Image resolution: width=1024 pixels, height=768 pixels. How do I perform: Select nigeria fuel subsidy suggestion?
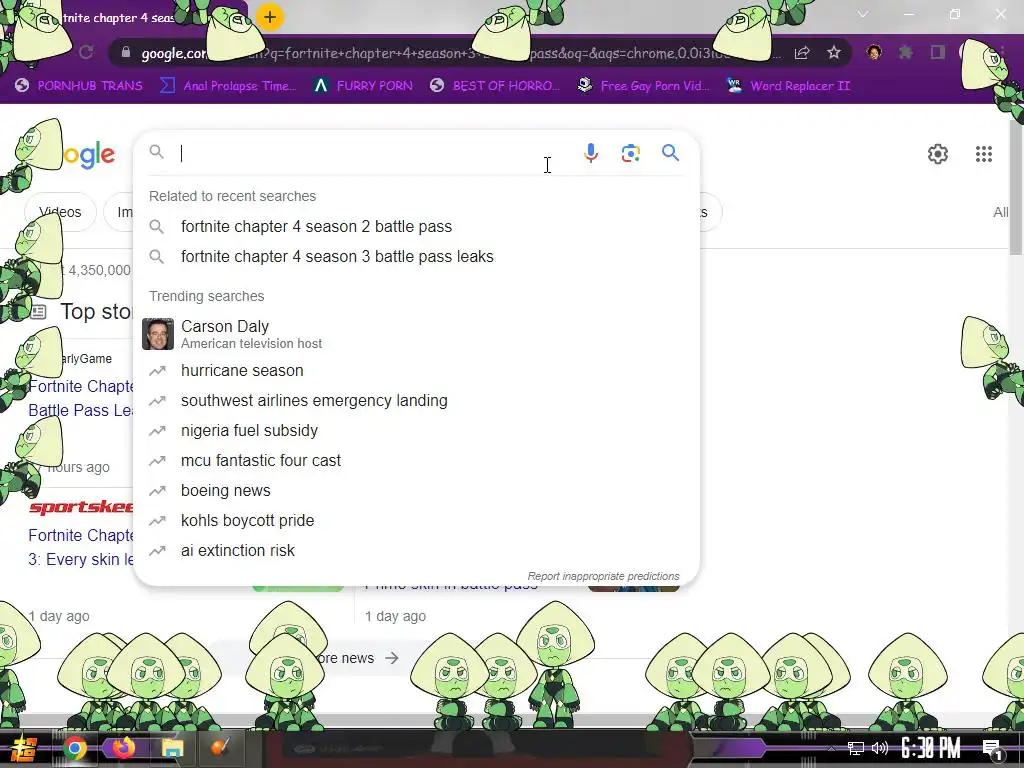pos(249,430)
